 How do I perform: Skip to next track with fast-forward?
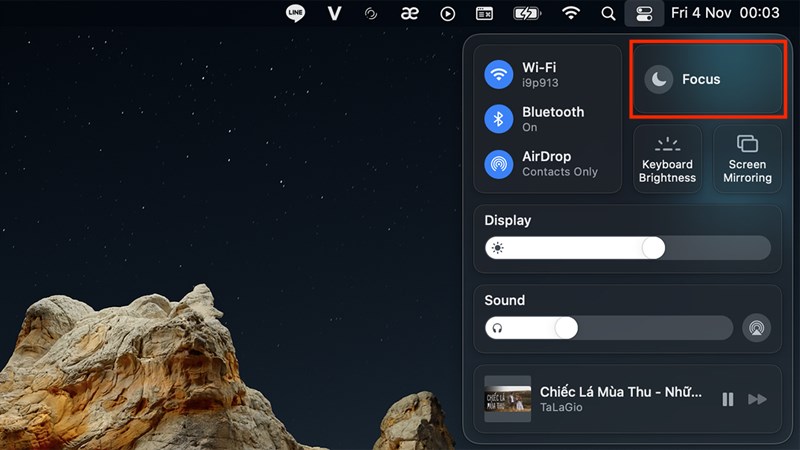(x=757, y=399)
